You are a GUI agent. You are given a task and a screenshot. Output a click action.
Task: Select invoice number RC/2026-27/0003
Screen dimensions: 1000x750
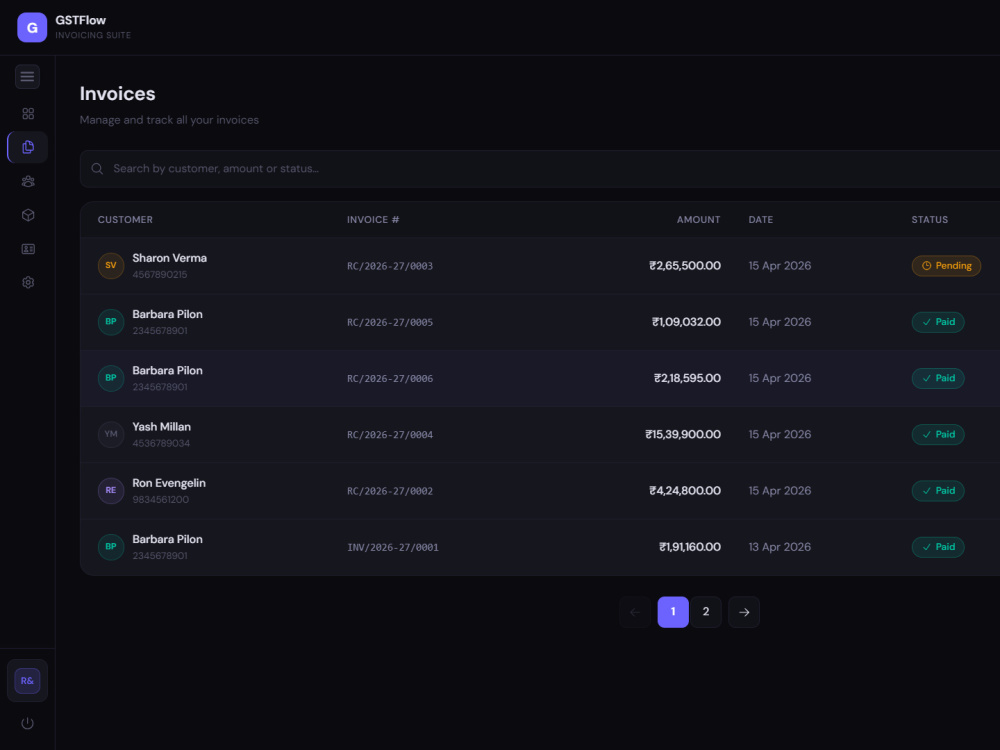[x=390, y=266]
